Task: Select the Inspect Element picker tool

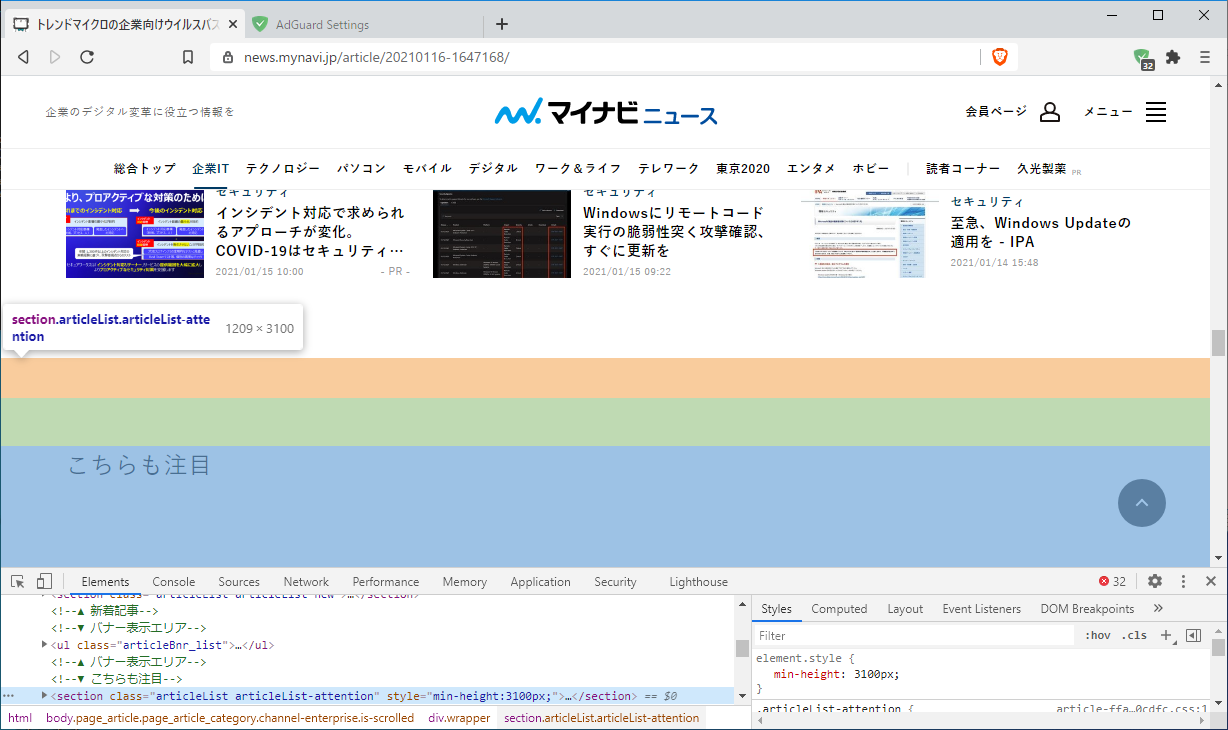Action: tap(16, 580)
